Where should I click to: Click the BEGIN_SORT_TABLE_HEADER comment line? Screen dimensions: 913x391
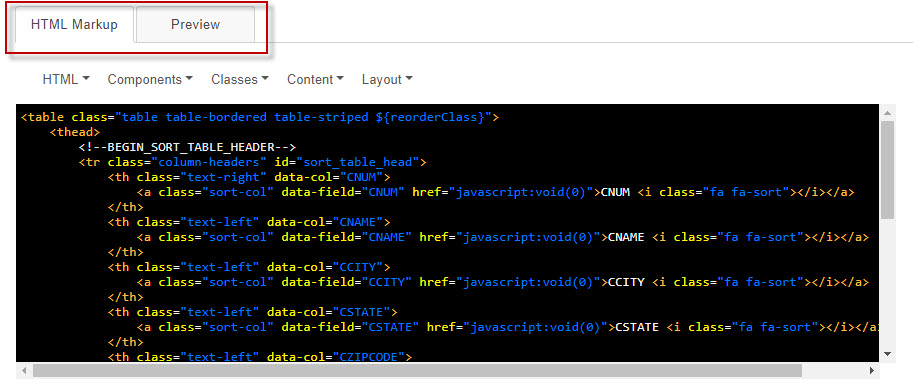(187, 147)
